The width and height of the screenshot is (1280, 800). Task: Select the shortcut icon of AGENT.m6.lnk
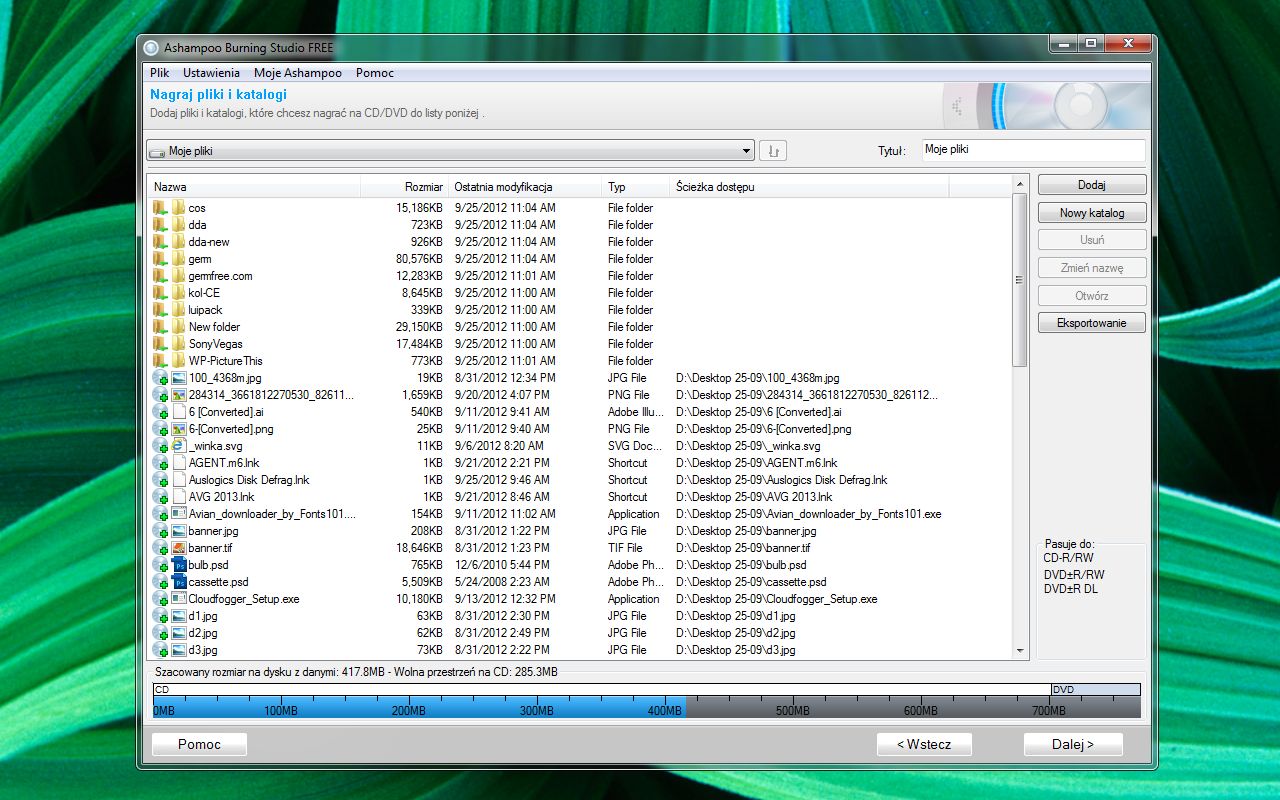coord(179,463)
